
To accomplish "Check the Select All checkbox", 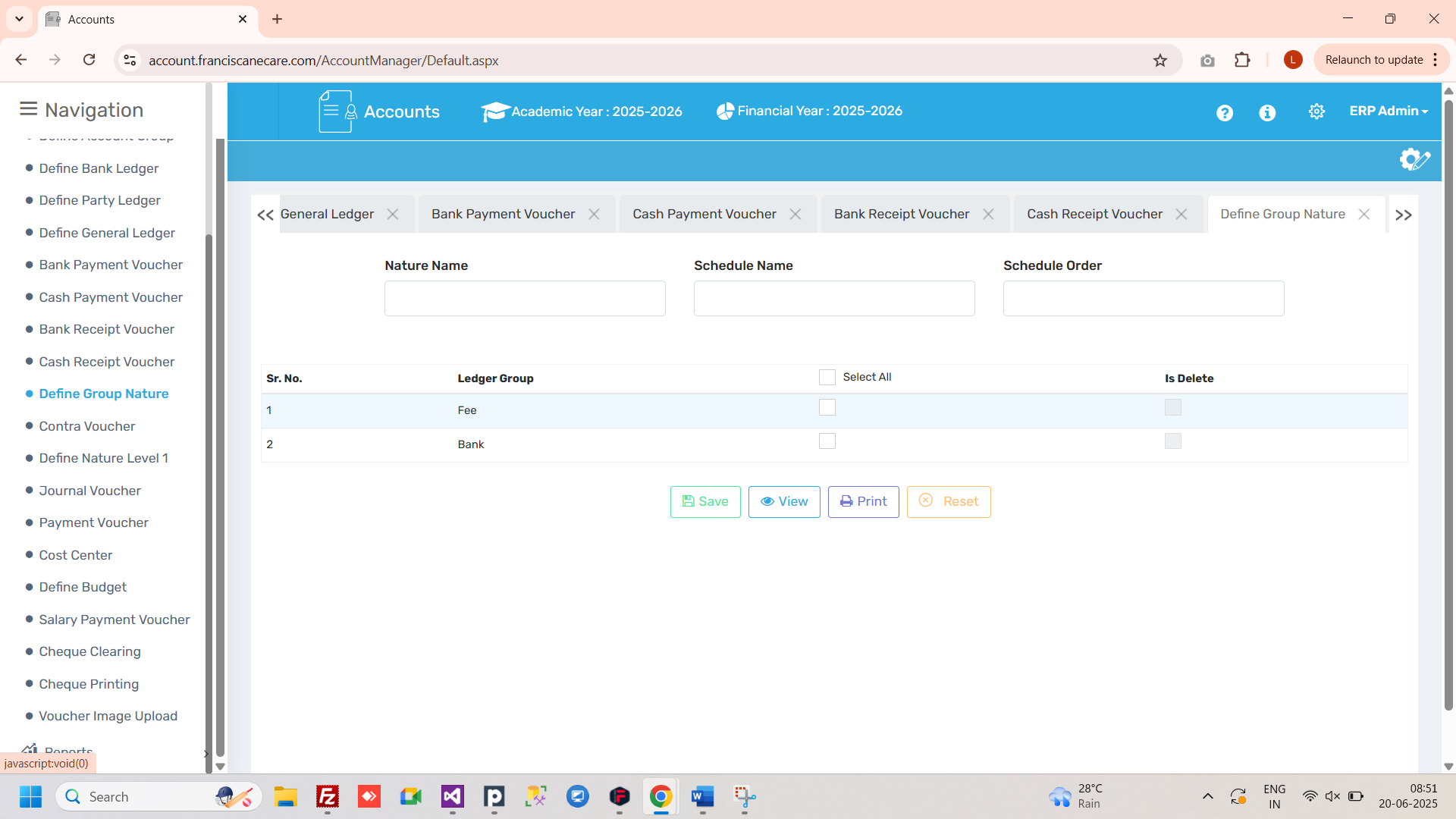I will (827, 377).
